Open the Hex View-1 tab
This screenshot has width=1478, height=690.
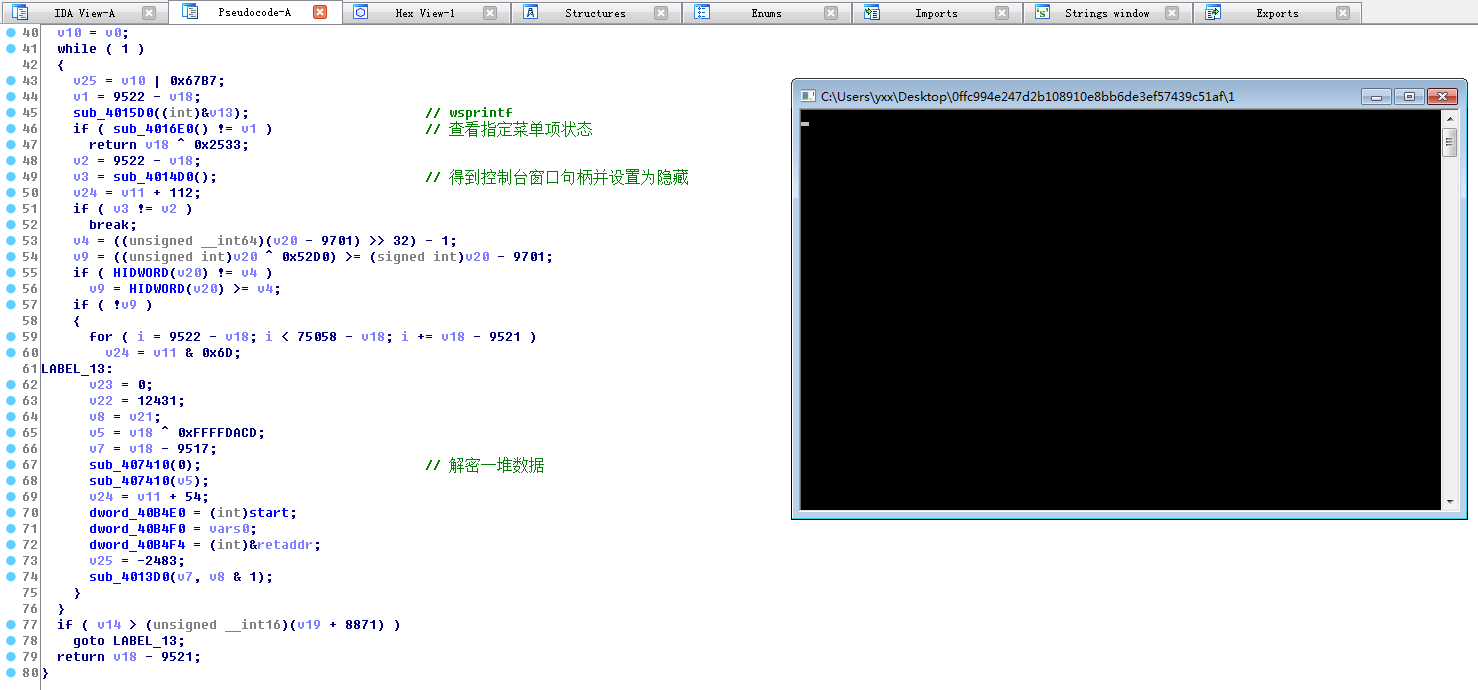(425, 13)
